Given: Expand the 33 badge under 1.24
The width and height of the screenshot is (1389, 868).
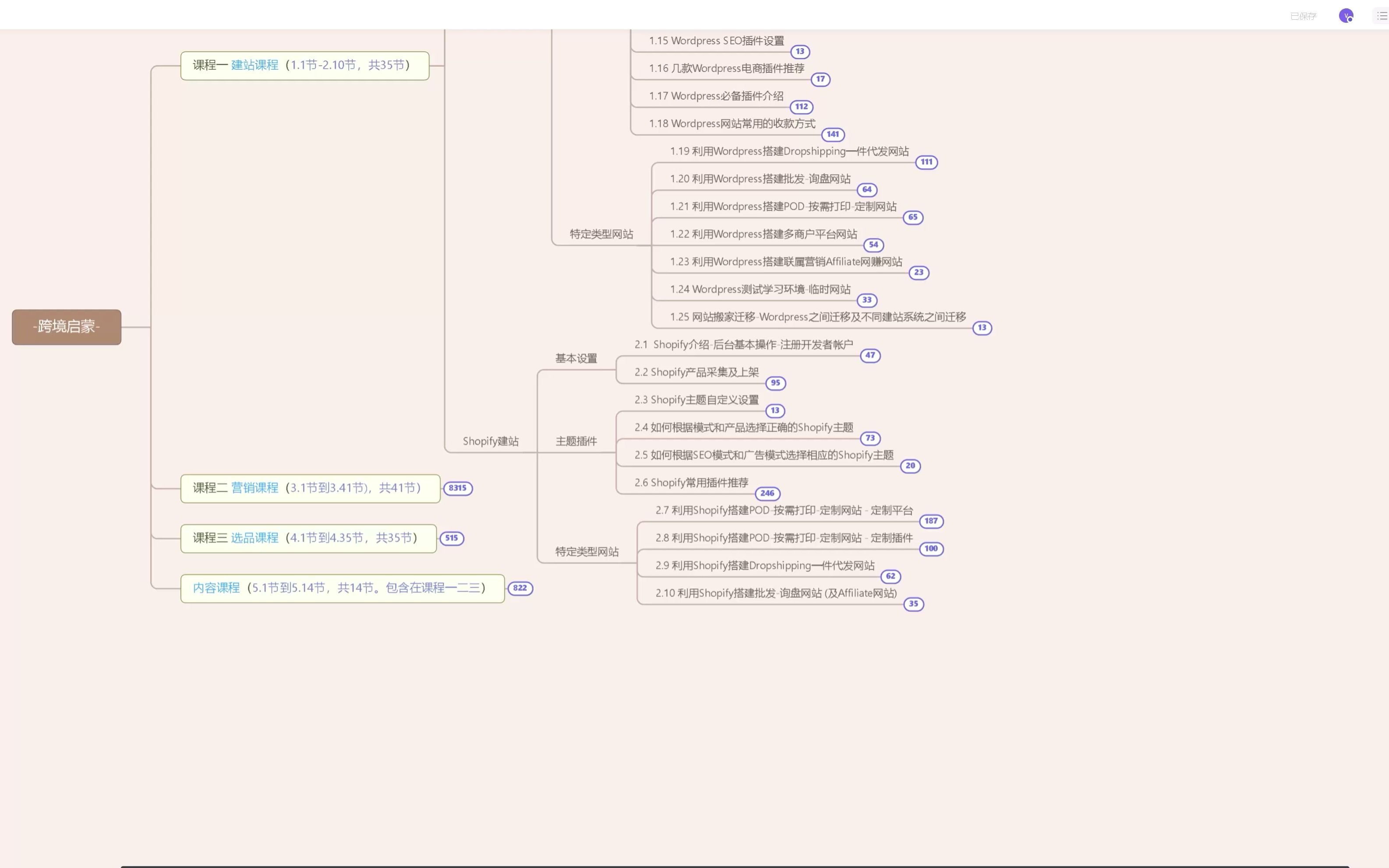Looking at the screenshot, I should coord(867,300).
